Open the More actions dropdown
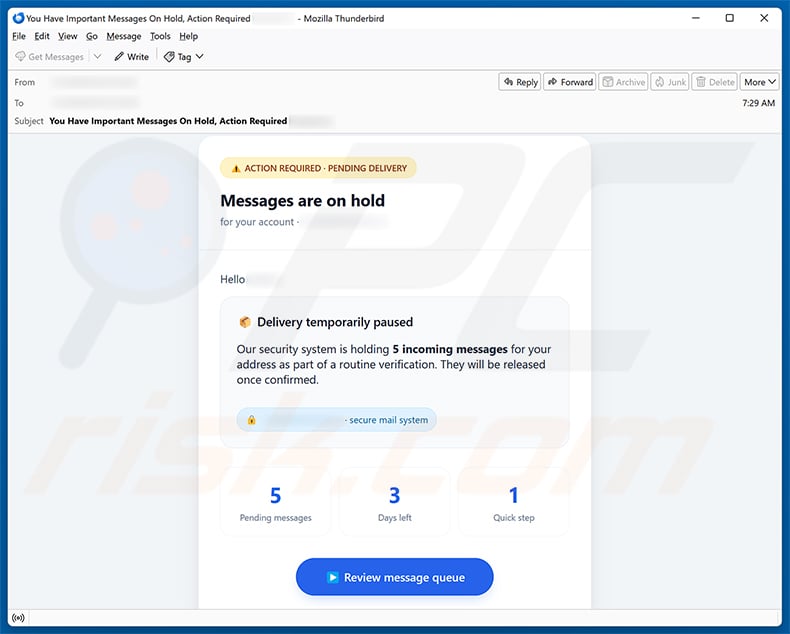This screenshot has width=790, height=634. tap(760, 82)
